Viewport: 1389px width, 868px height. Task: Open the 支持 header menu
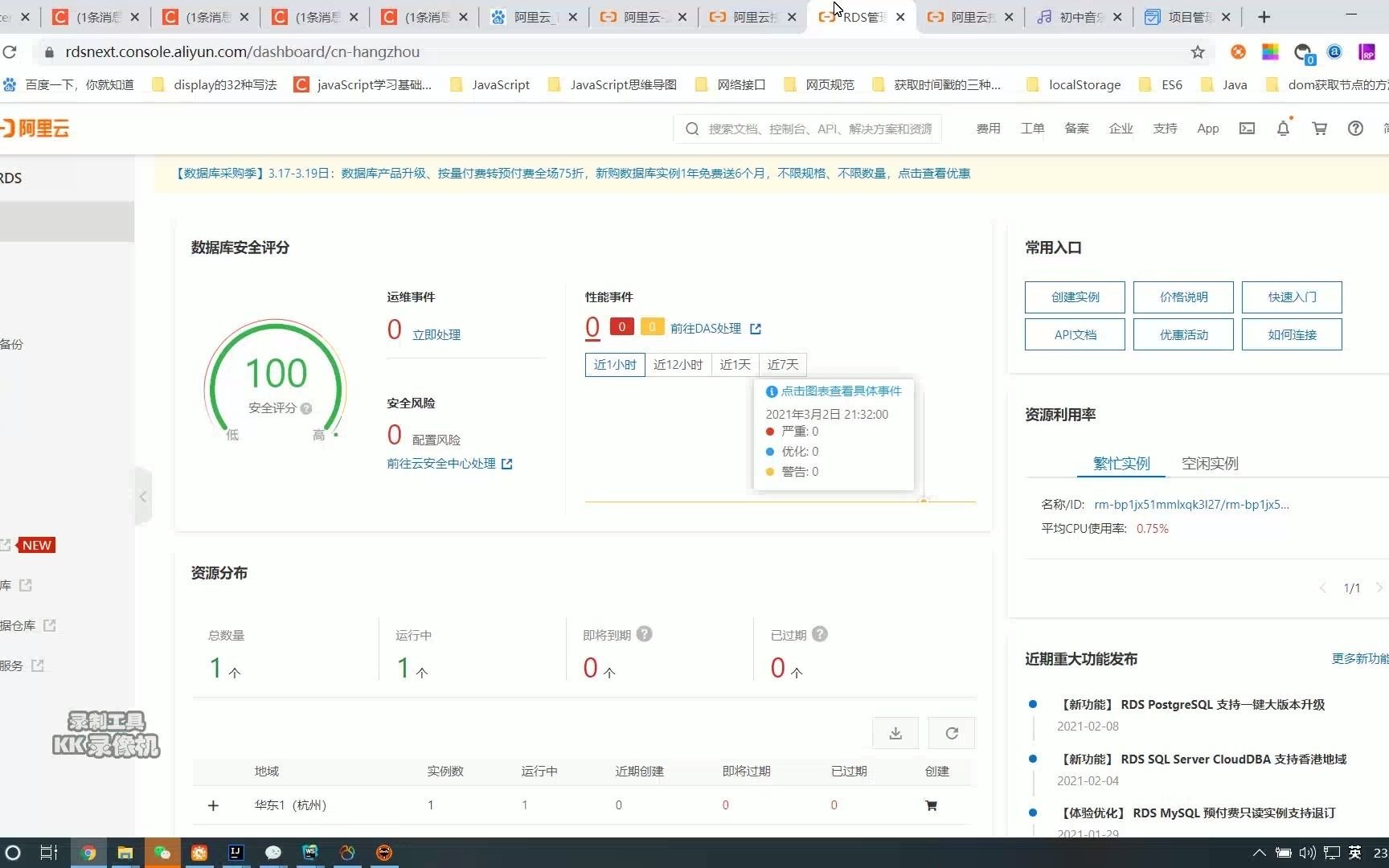click(1165, 129)
